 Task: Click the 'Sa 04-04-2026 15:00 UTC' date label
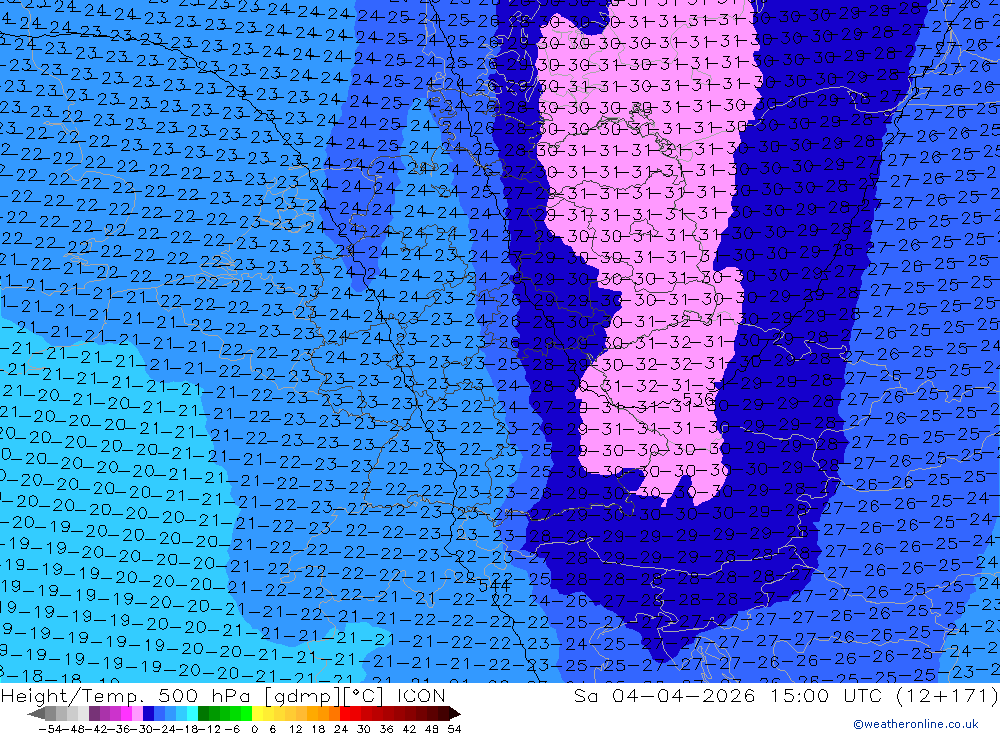pos(728,696)
